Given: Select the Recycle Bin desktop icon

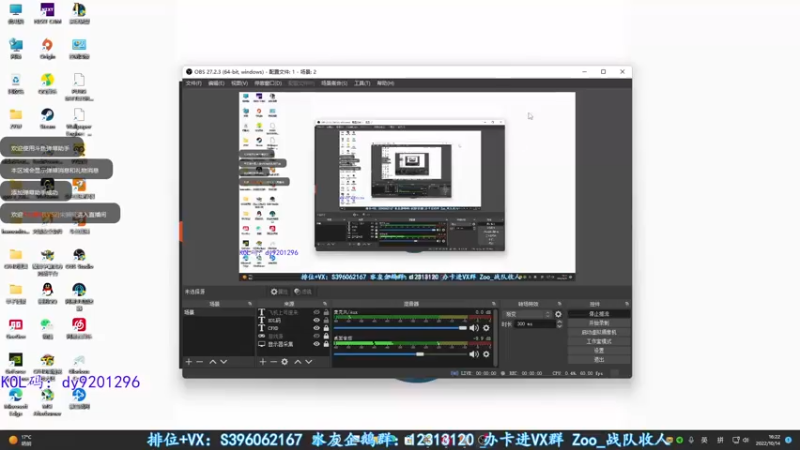Looking at the screenshot, I should [x=16, y=84].
